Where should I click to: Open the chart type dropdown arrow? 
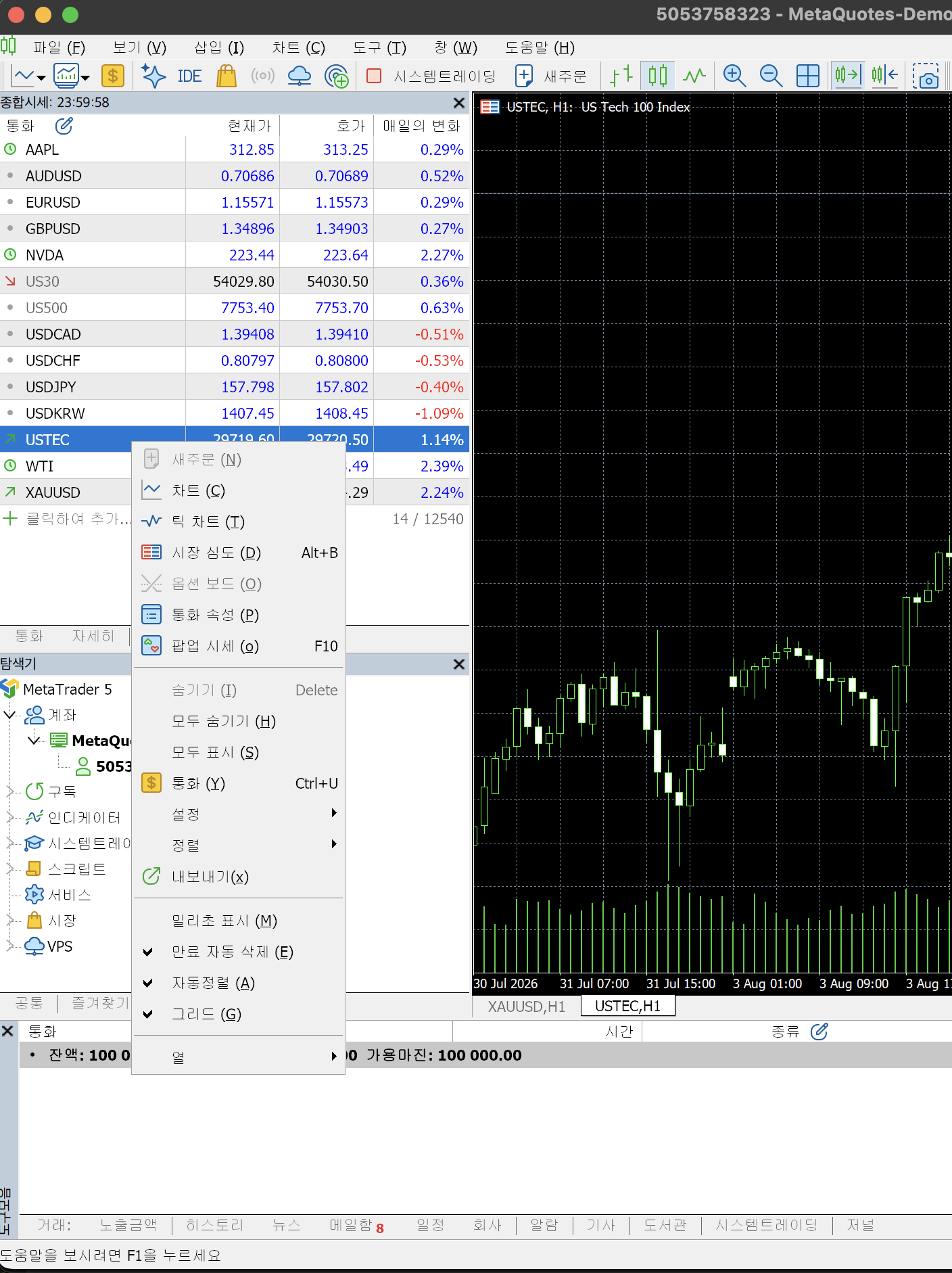tap(41, 78)
